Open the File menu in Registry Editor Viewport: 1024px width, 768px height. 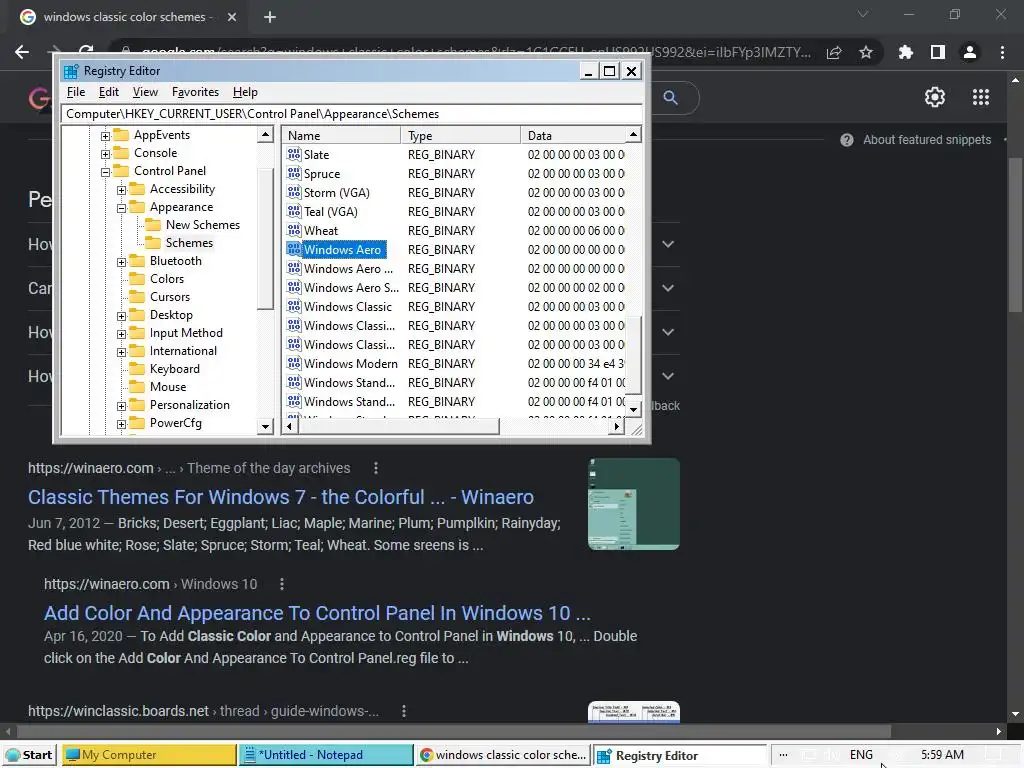[x=76, y=92]
